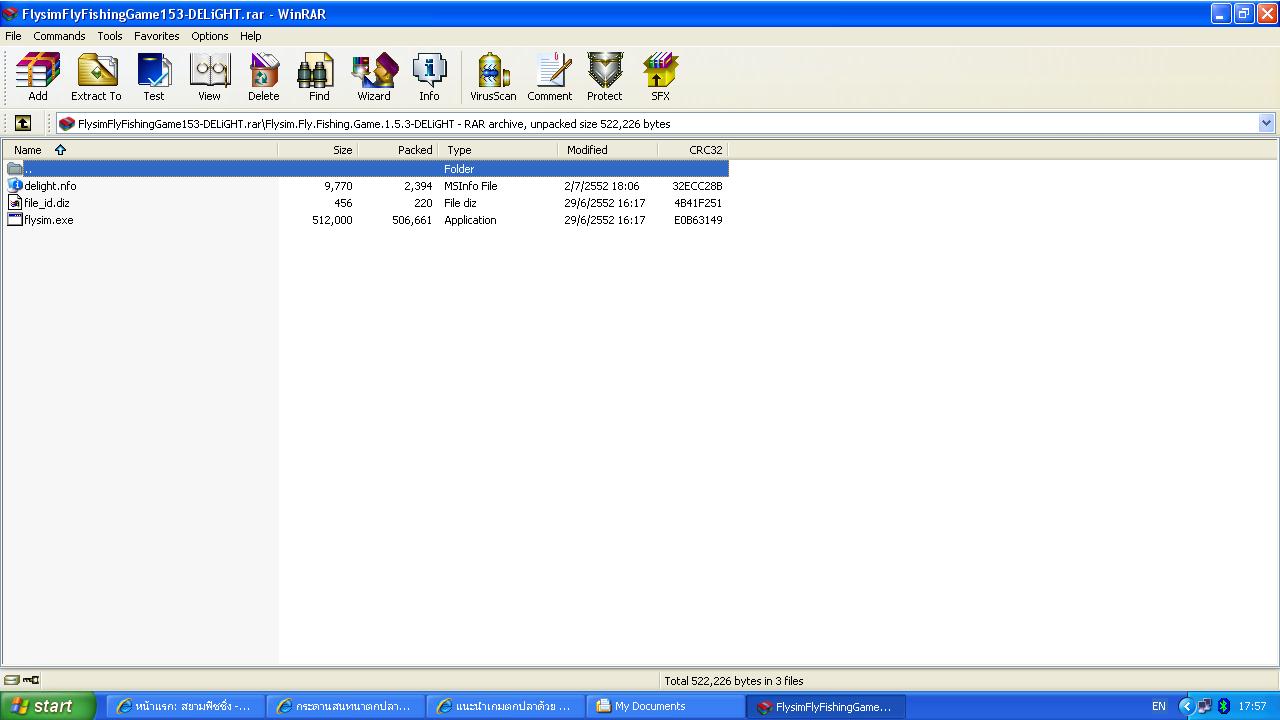Open the Help menu
This screenshot has width=1280, height=720.
(x=251, y=36)
